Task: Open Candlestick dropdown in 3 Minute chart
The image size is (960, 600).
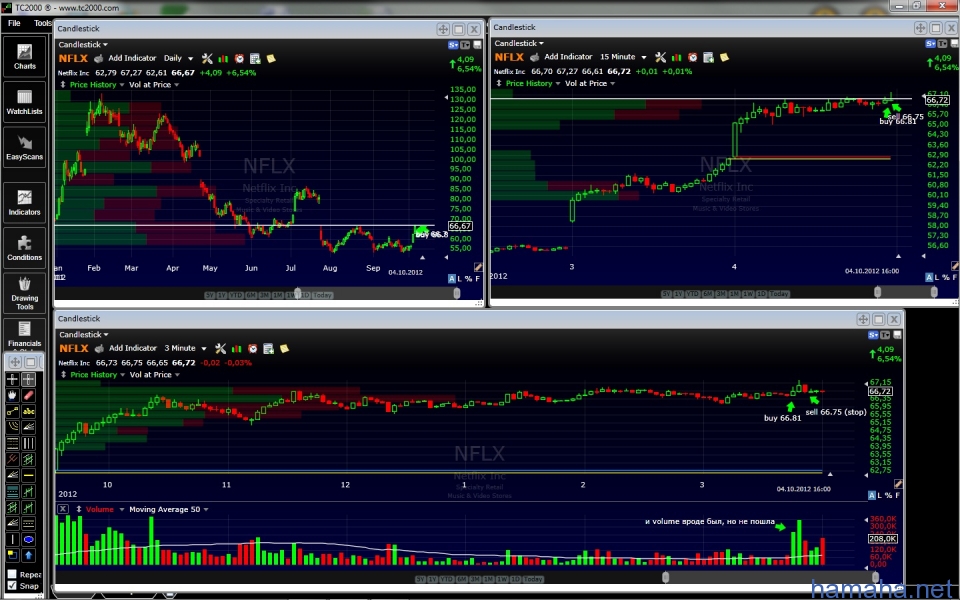Action: pyautogui.click(x=83, y=334)
